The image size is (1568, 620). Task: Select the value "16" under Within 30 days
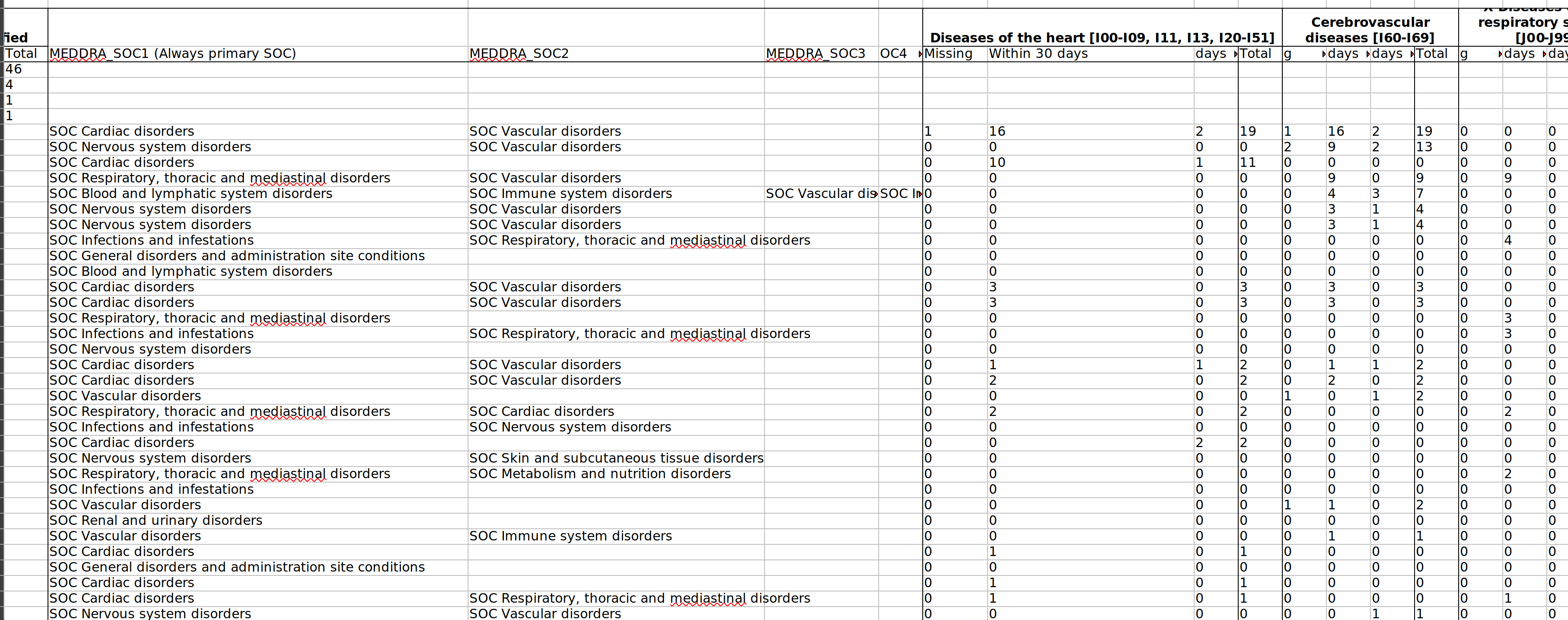[x=1090, y=131]
